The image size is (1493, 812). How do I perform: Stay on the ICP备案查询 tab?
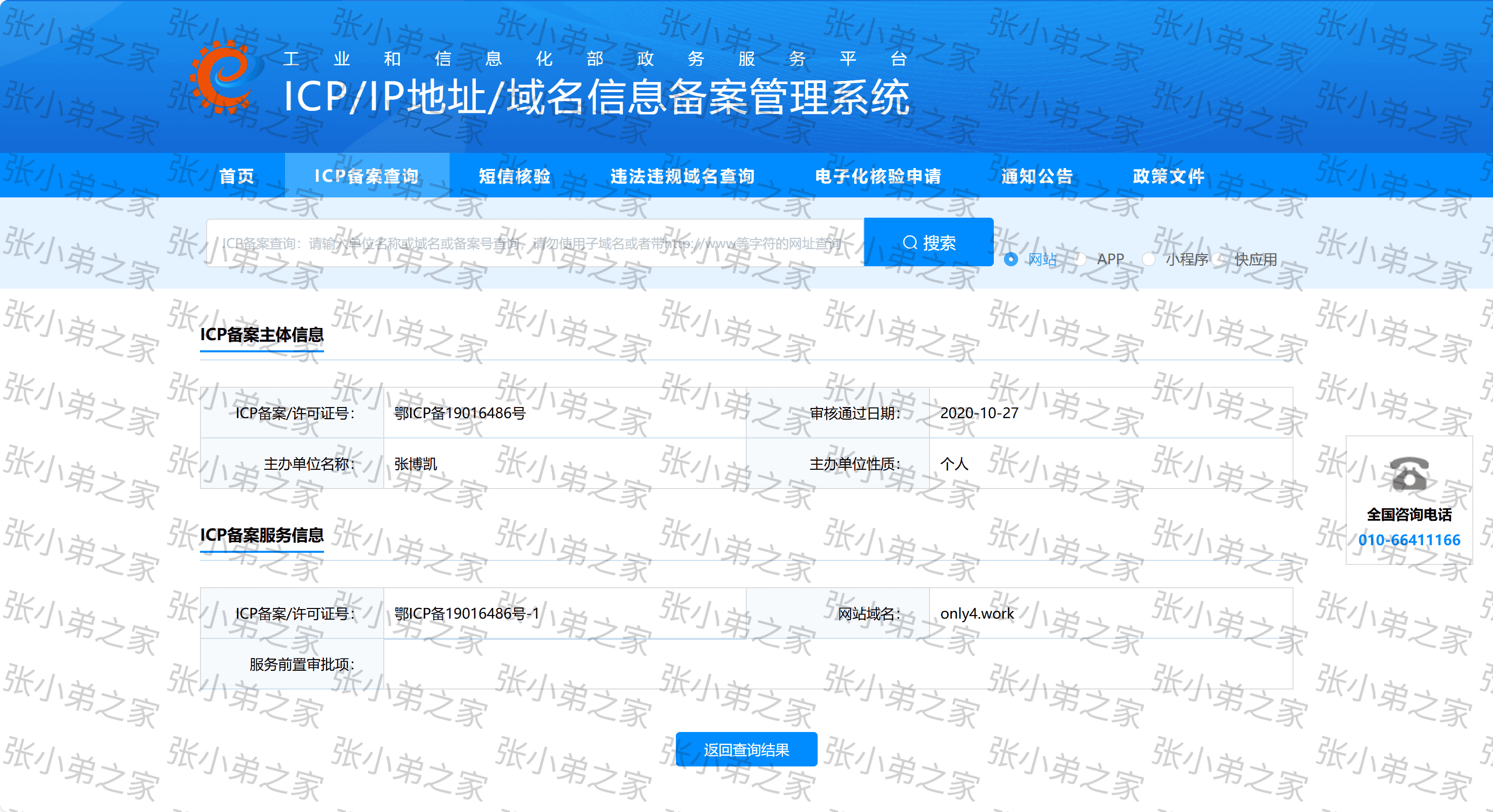click(367, 176)
